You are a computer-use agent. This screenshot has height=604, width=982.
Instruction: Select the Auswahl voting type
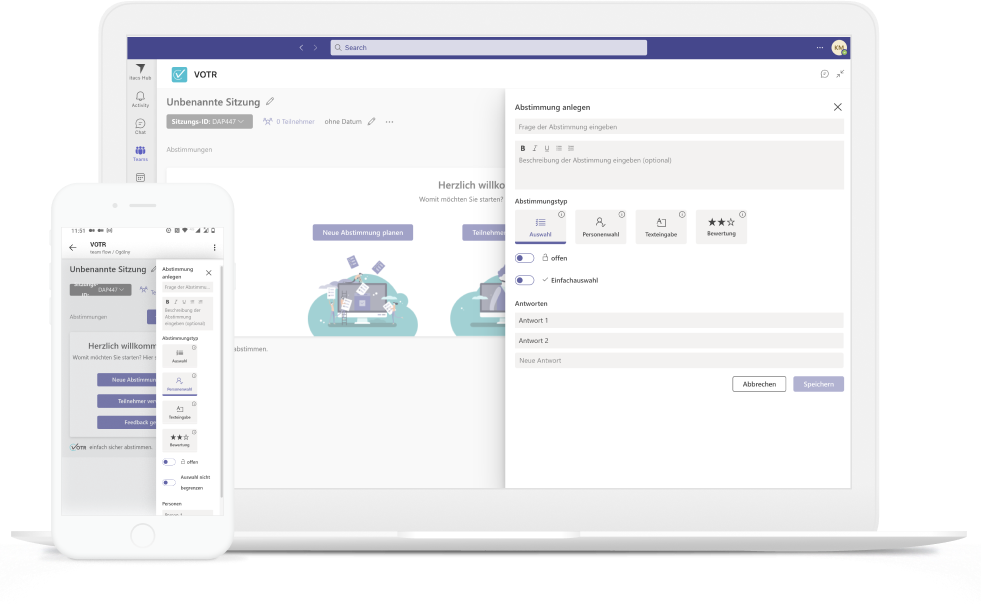tap(540, 227)
